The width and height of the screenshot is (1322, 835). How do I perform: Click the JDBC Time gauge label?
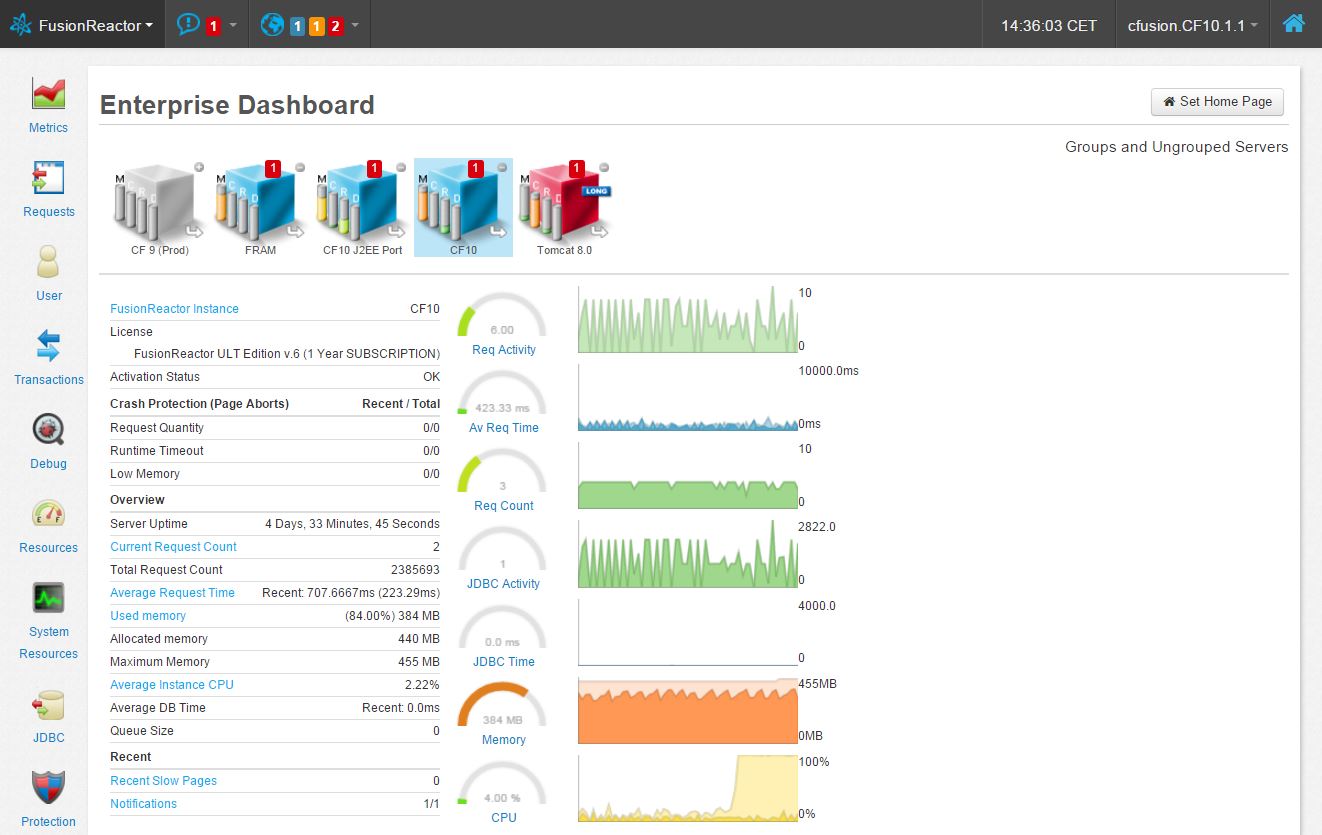[504, 662]
